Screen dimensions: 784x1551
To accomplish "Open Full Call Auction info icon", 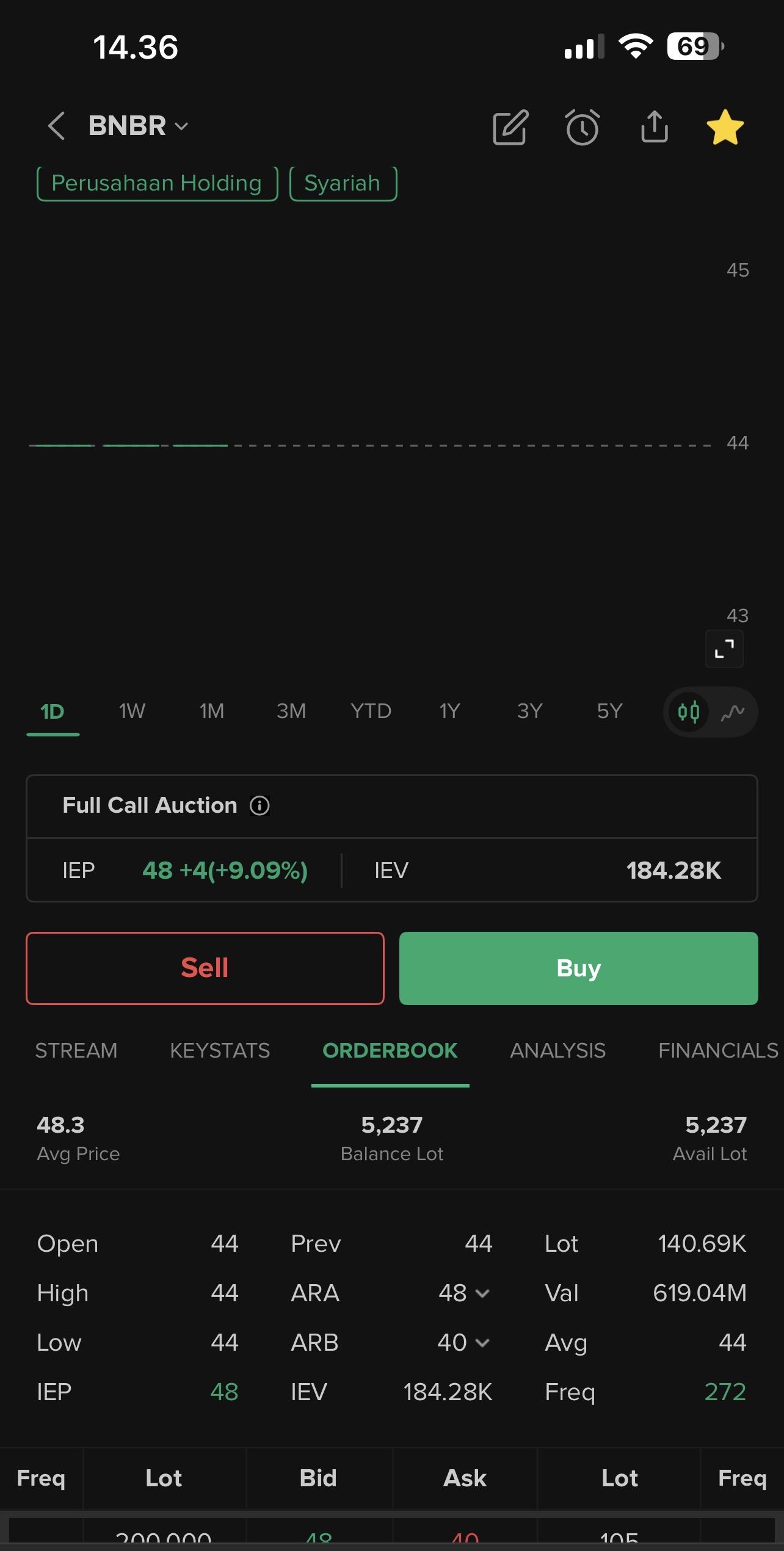I will click(260, 806).
